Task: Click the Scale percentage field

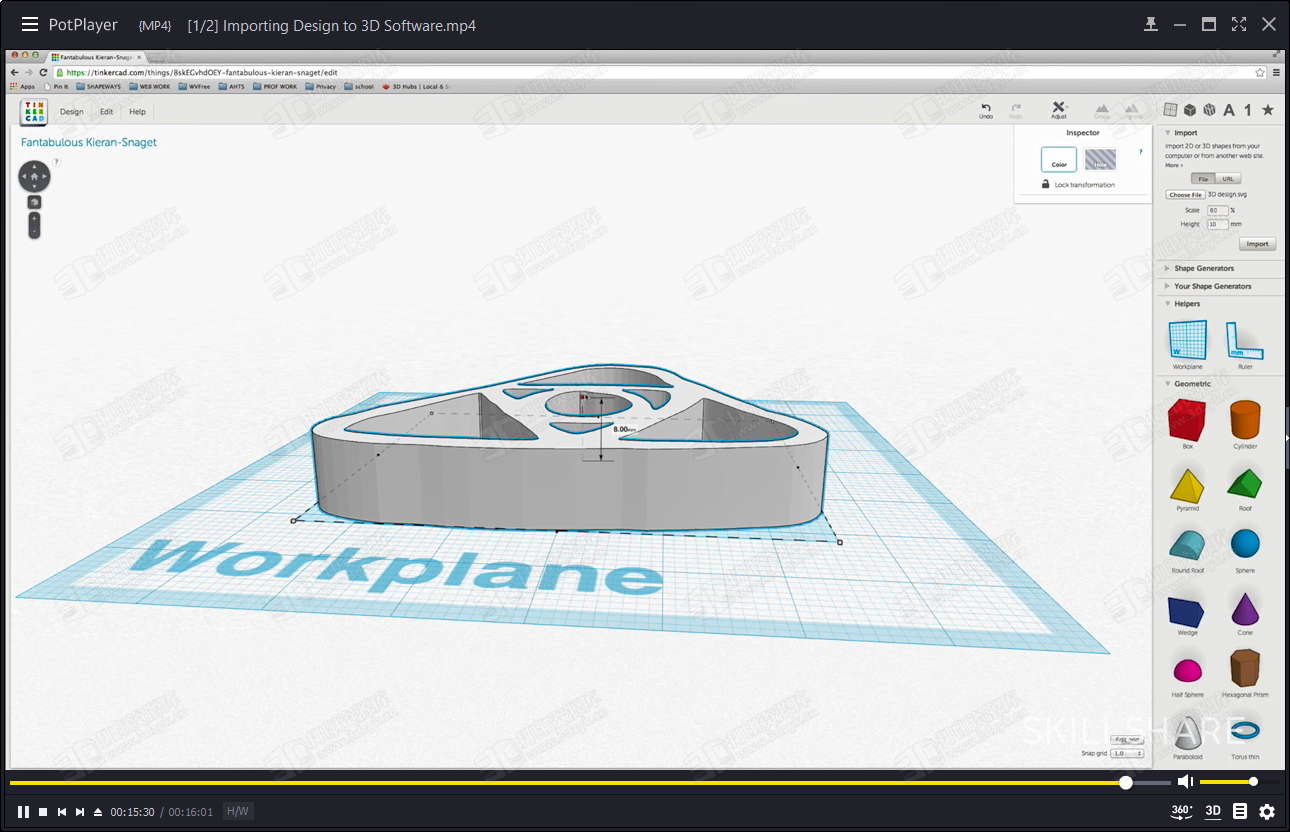Action: pyautogui.click(x=1217, y=211)
